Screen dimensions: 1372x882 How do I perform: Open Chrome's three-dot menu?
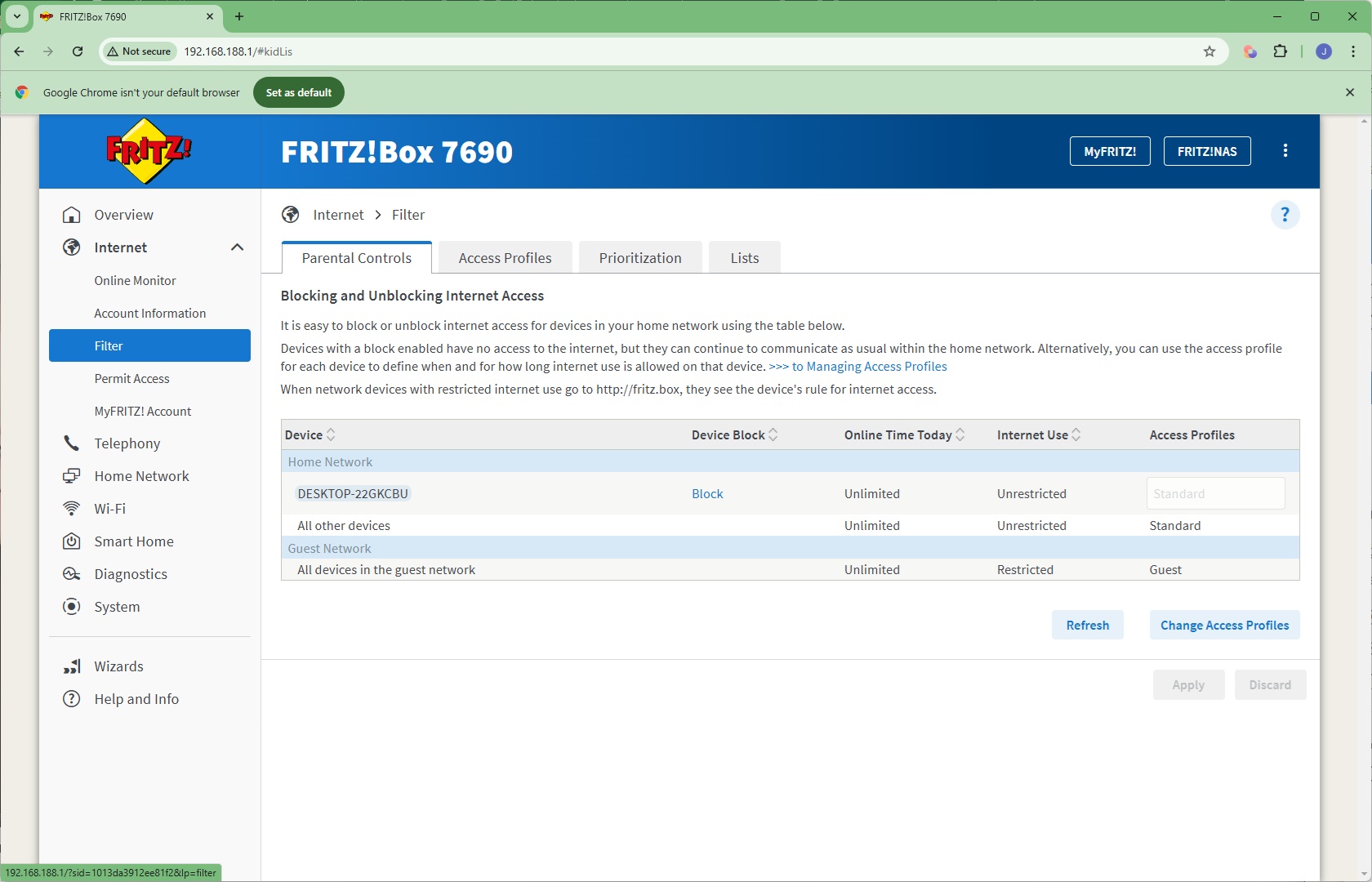[1353, 51]
